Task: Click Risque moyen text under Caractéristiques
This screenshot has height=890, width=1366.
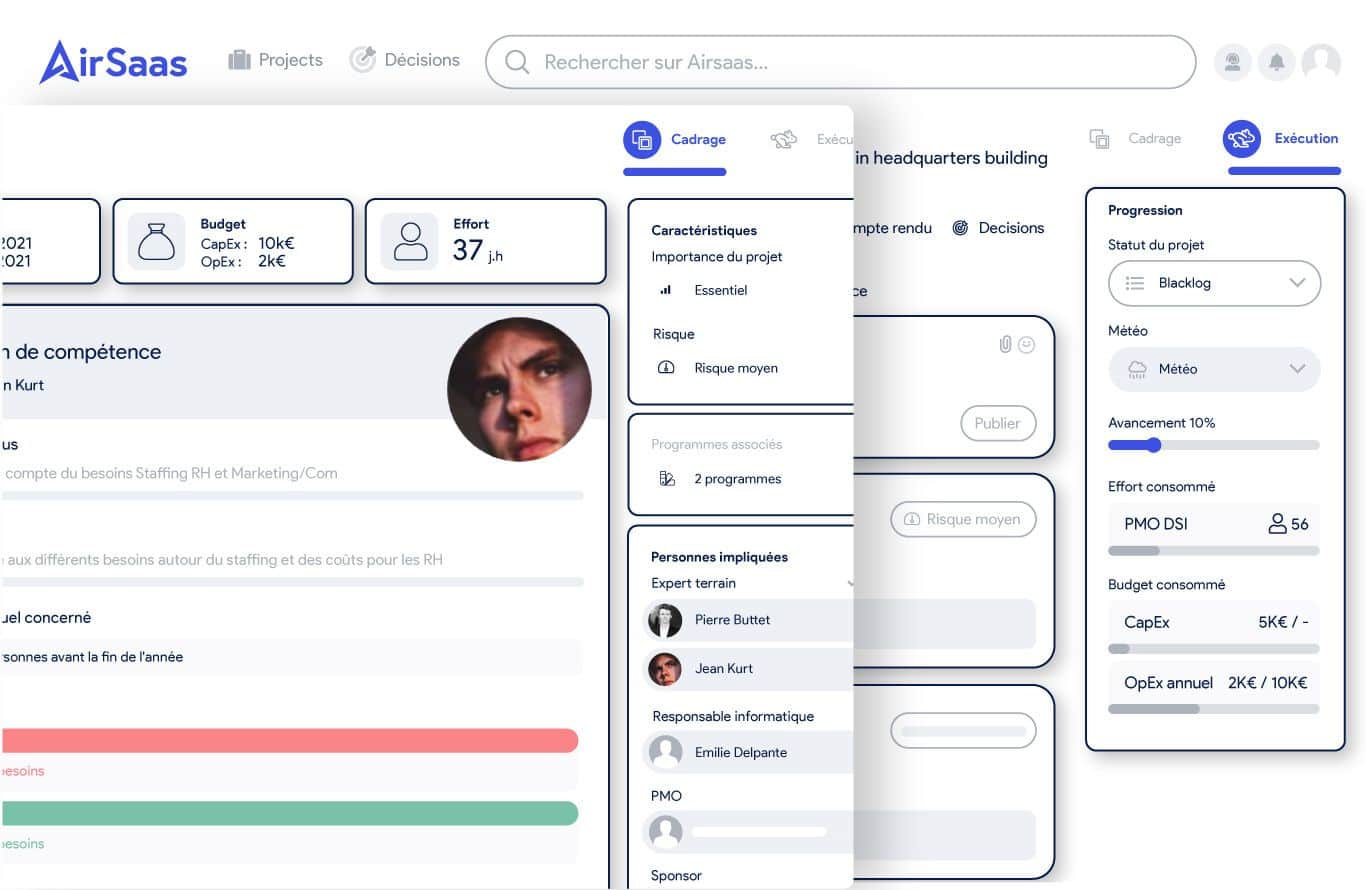Action: click(736, 368)
